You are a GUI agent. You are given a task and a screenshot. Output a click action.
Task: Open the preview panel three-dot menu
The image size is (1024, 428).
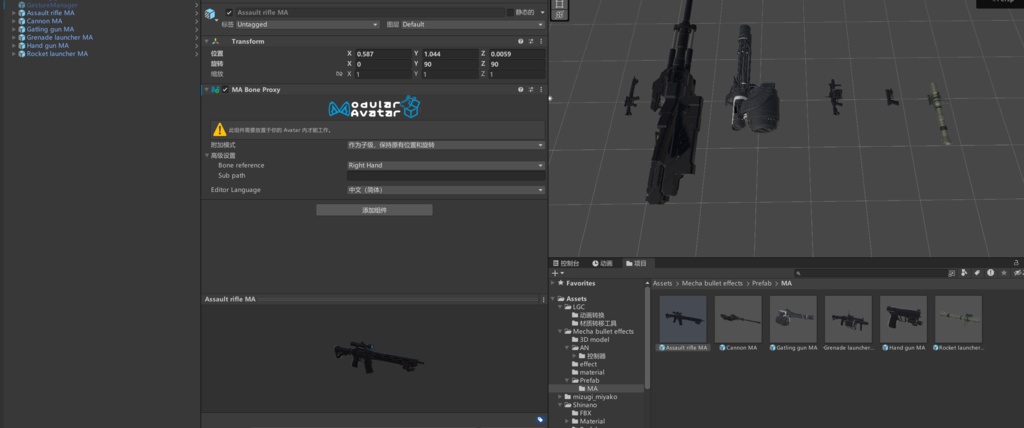(543, 300)
